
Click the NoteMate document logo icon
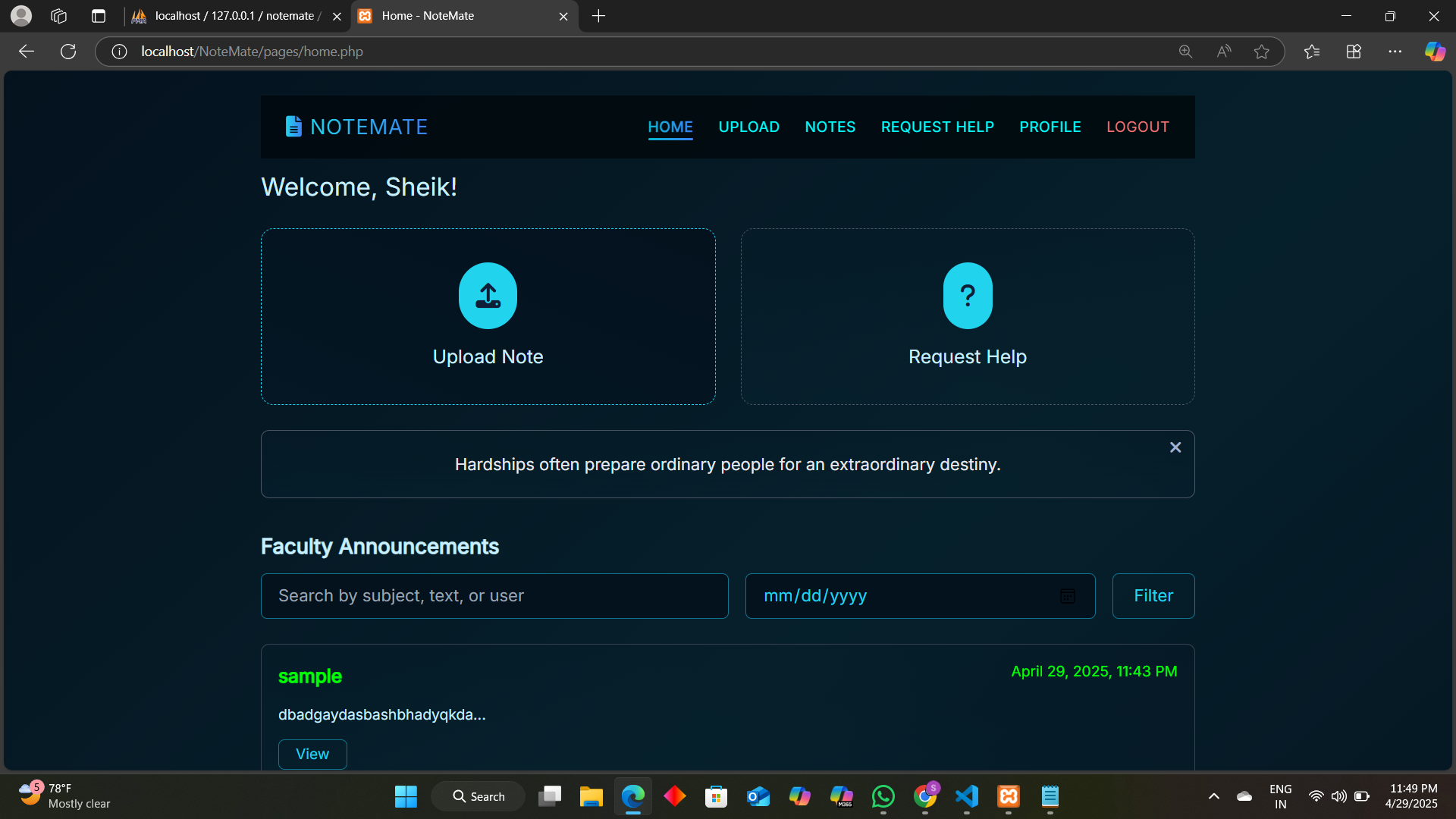[293, 127]
